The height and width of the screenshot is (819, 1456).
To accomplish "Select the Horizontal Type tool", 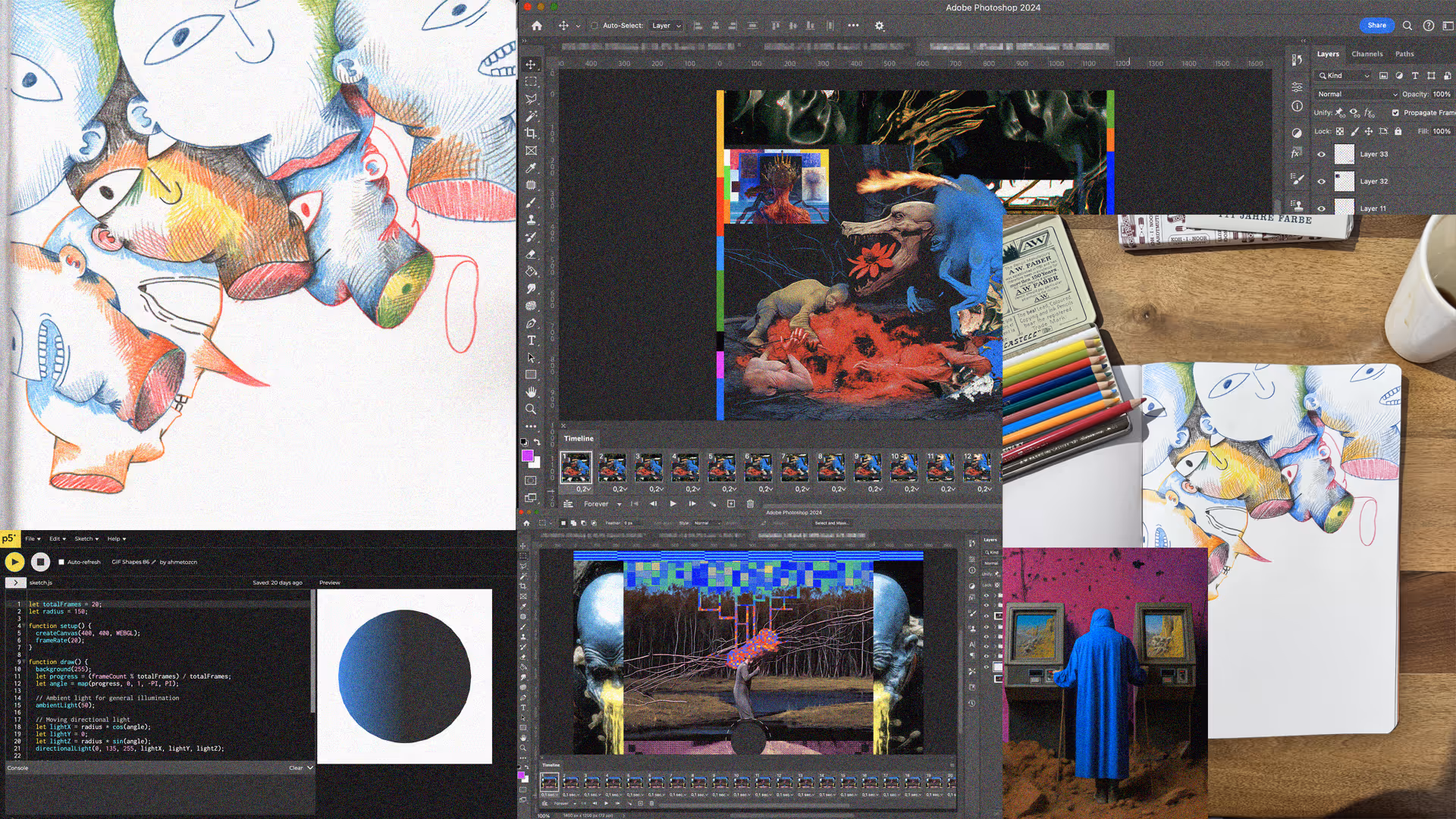I will point(531,340).
